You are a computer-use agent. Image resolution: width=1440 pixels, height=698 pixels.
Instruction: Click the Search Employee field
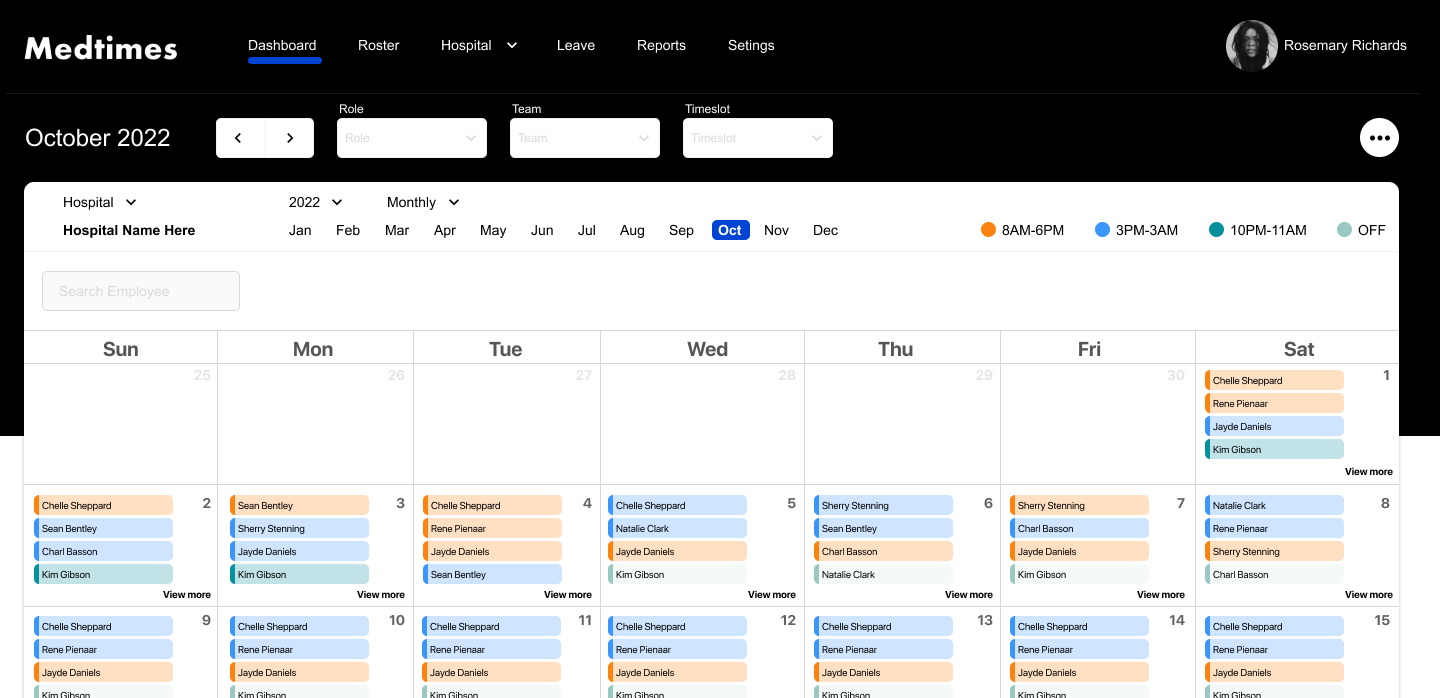pyautogui.click(x=141, y=291)
